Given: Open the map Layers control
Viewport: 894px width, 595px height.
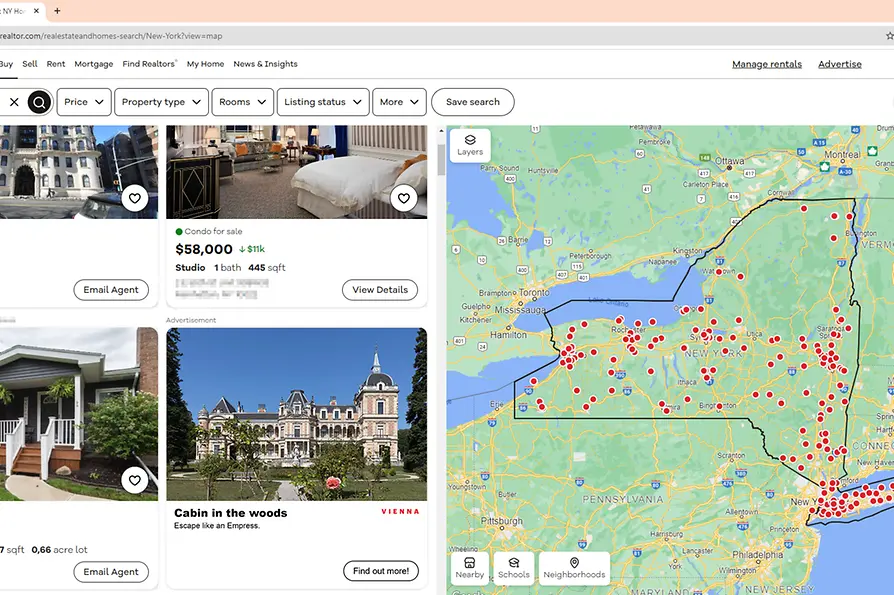Looking at the screenshot, I should pos(470,145).
